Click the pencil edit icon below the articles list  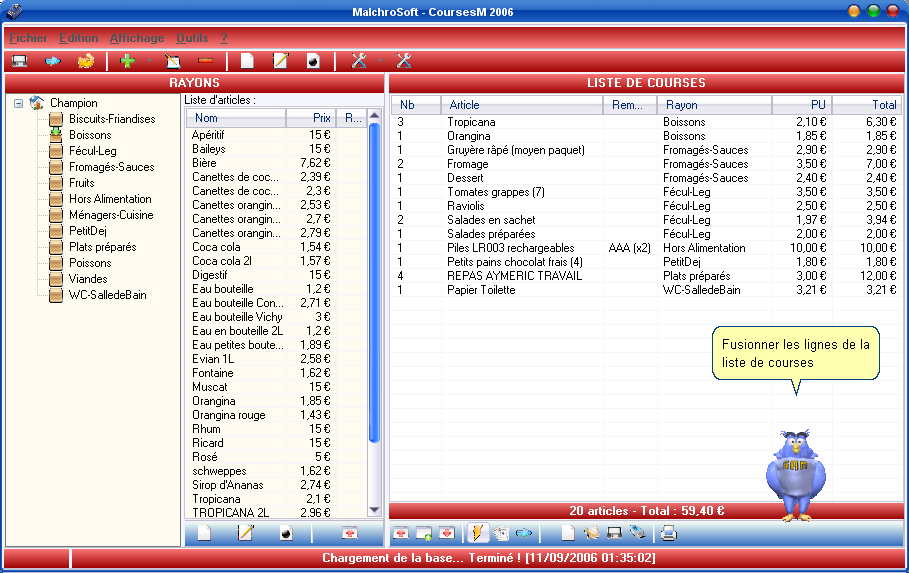pyautogui.click(x=245, y=533)
